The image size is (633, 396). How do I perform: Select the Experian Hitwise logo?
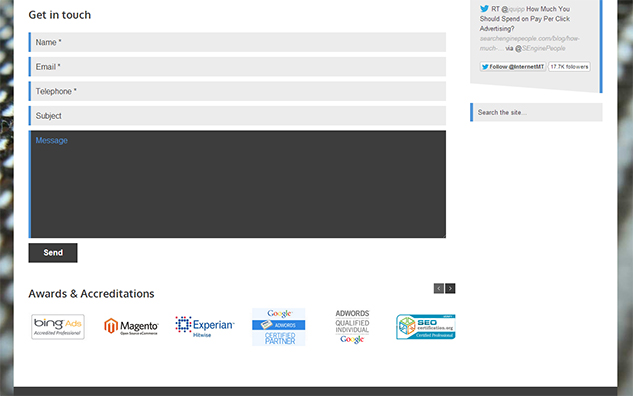point(205,327)
